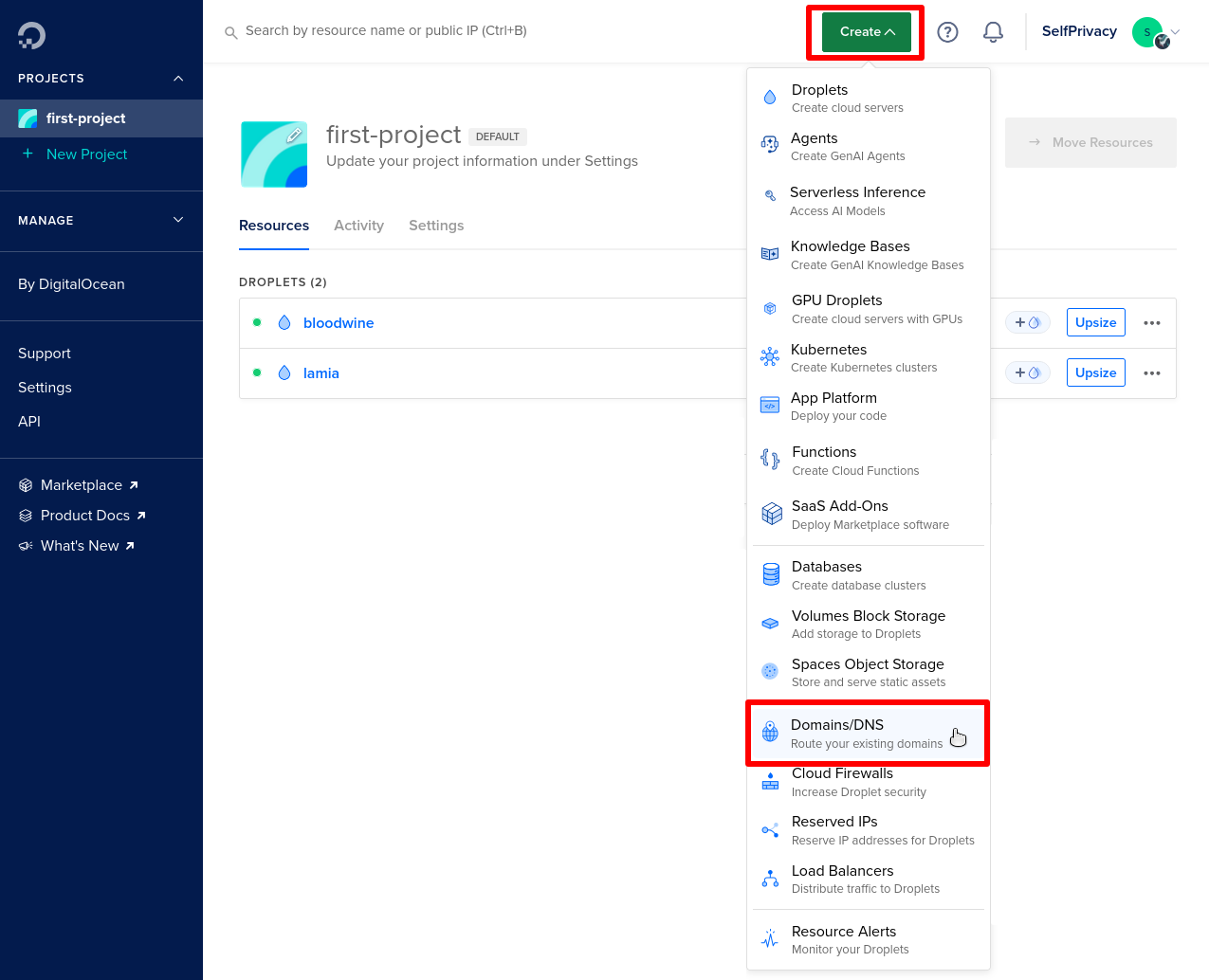Image resolution: width=1209 pixels, height=980 pixels.
Task: Open the bloodwine droplet link
Action: (x=339, y=323)
